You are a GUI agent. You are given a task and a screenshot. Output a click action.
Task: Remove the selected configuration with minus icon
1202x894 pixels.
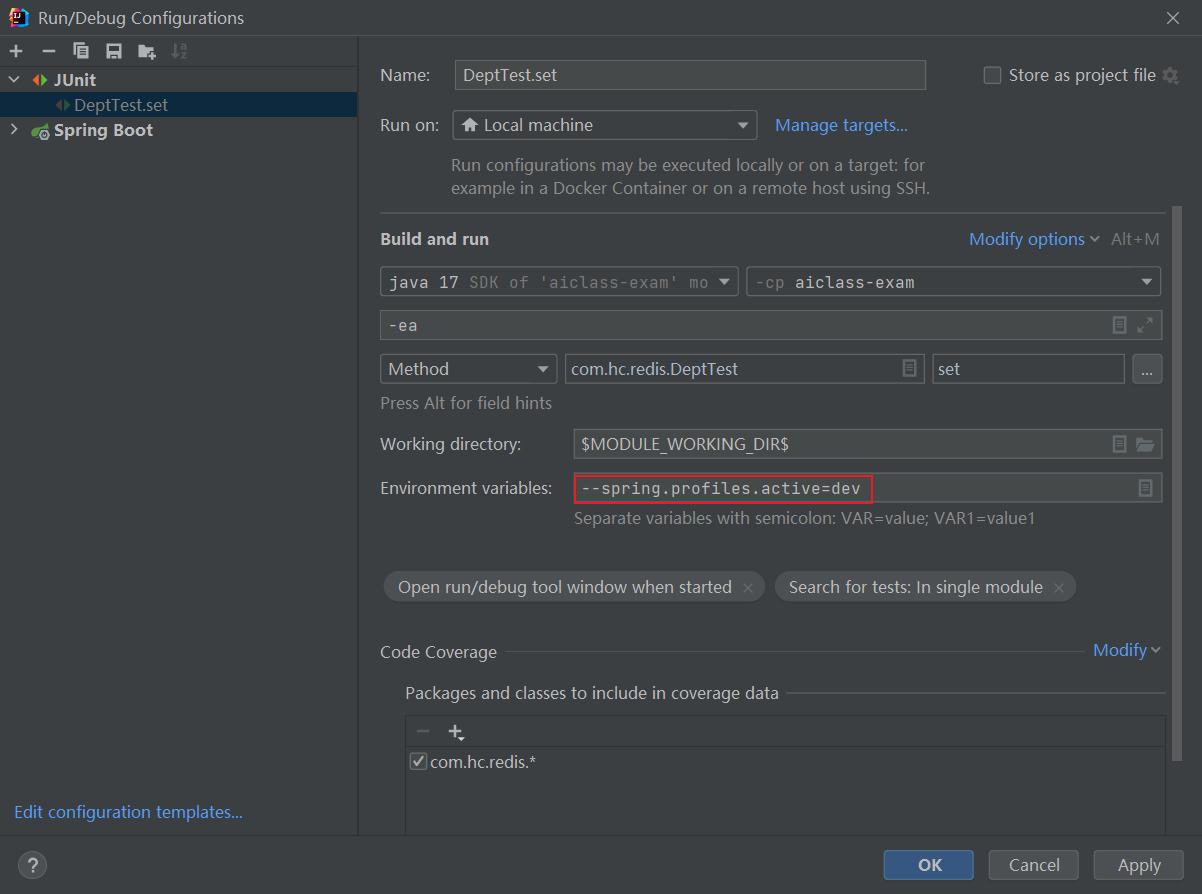[x=48, y=51]
